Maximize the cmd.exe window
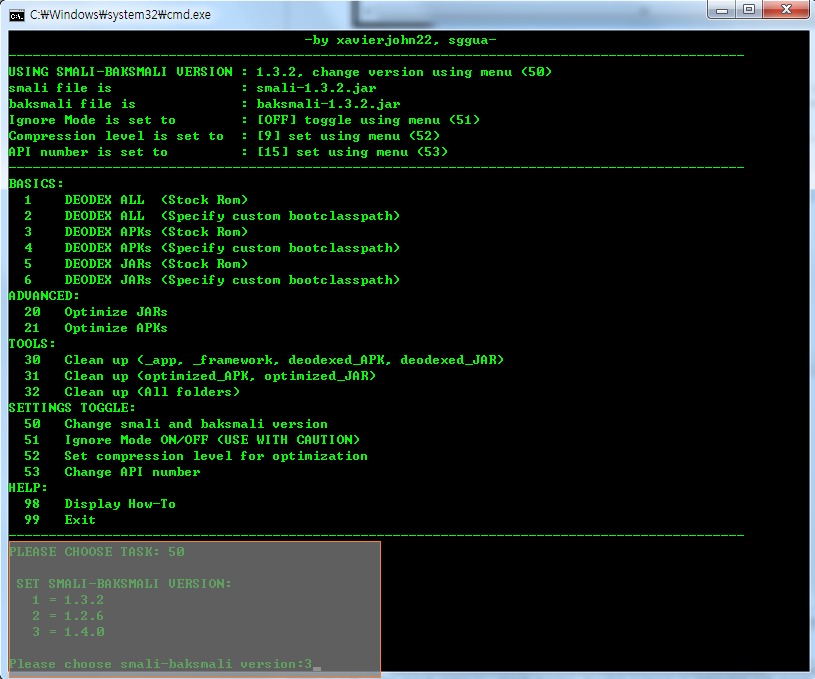This screenshot has height=679, width=815. [750, 10]
